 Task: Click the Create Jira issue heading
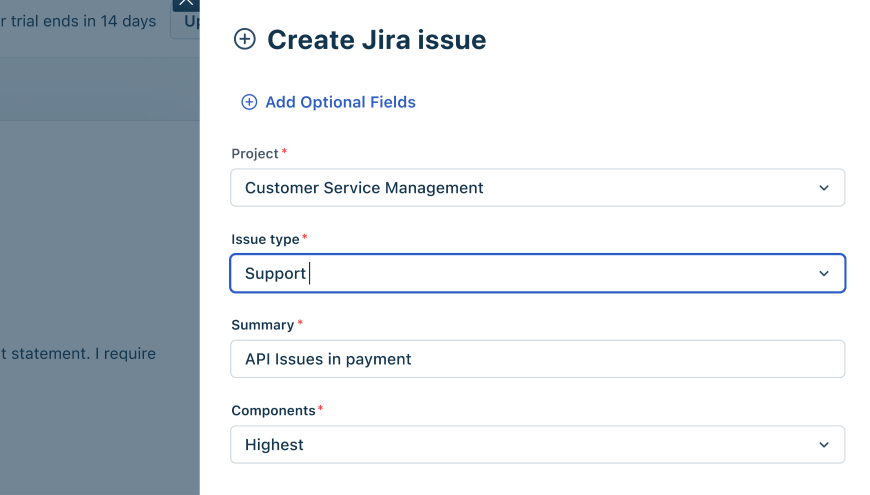376,40
